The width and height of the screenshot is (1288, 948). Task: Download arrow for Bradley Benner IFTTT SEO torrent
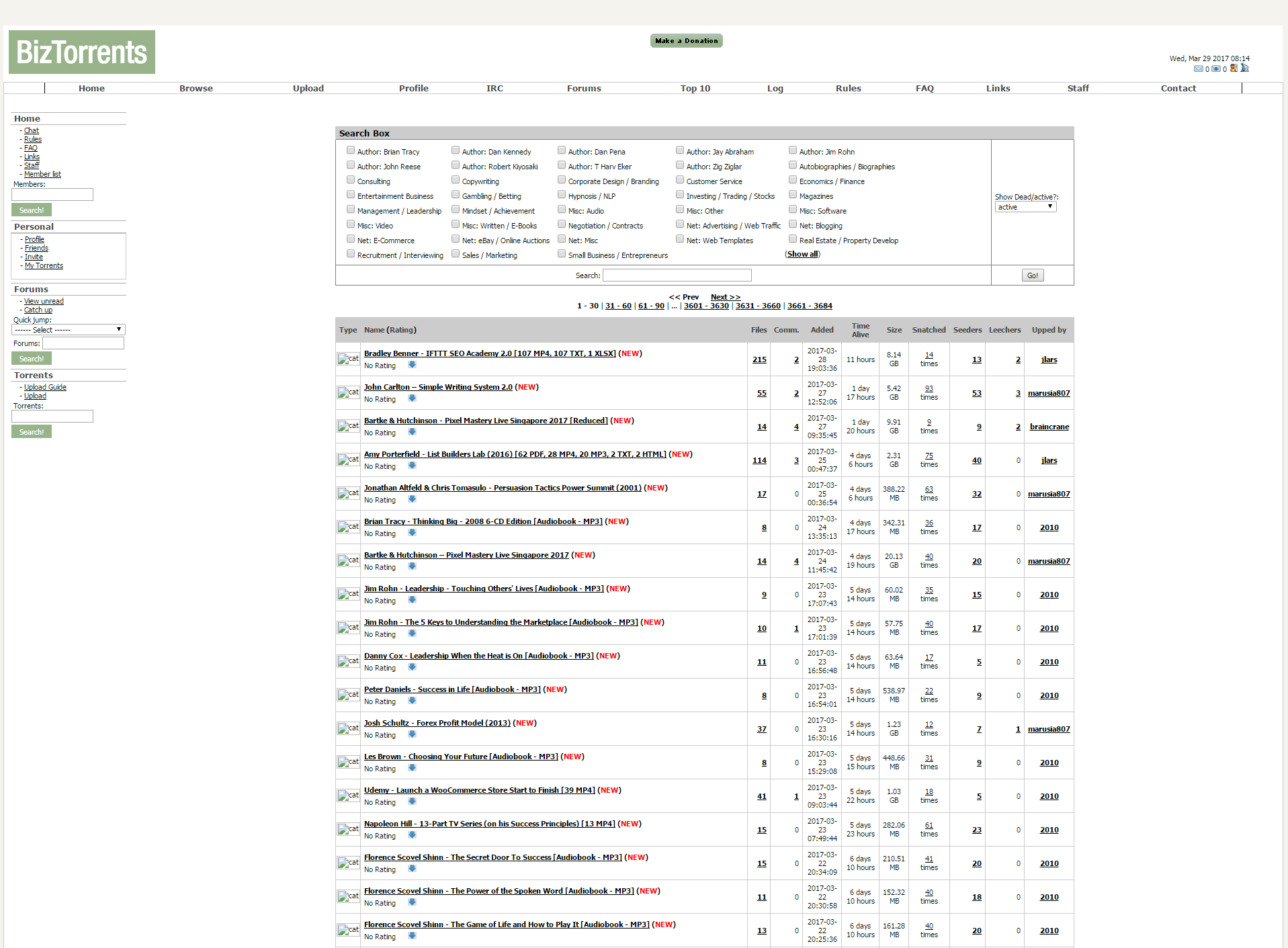pyautogui.click(x=412, y=365)
